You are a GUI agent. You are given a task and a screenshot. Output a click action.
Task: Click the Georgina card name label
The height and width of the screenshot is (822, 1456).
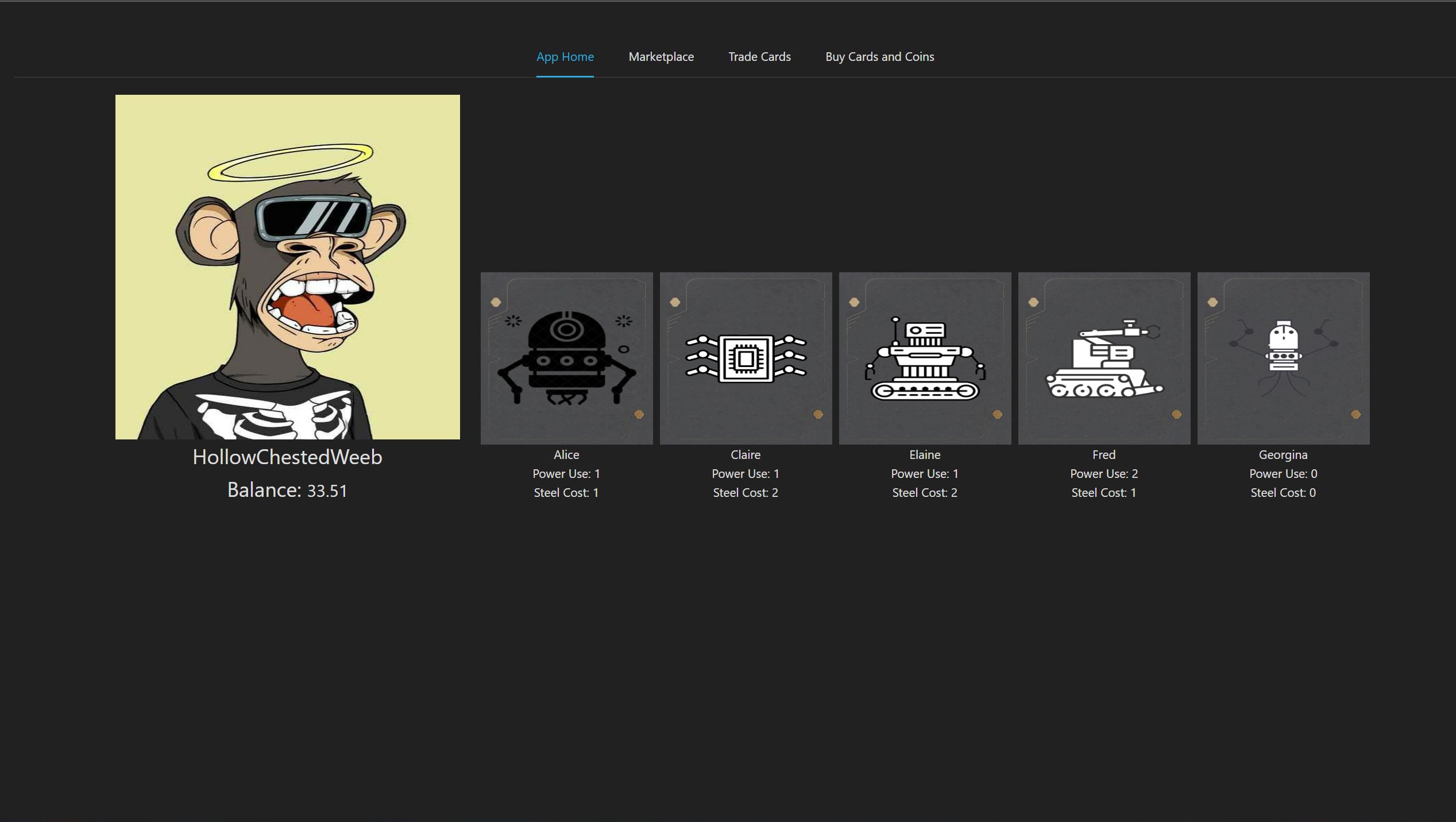1283,455
